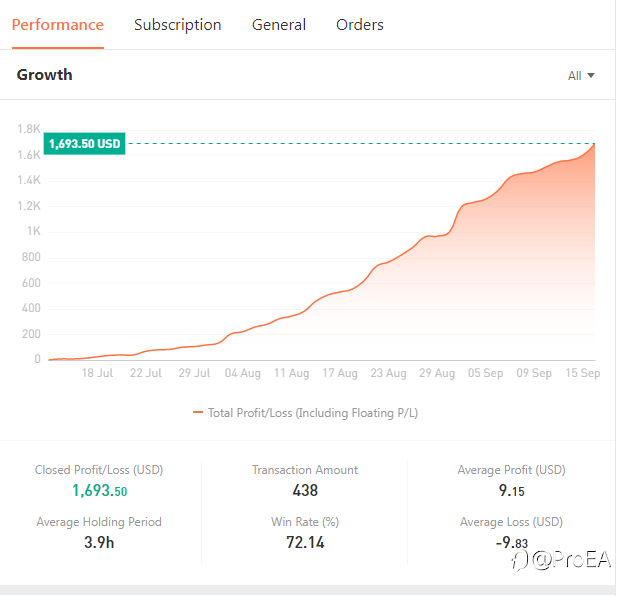This screenshot has height=596, width=618.
Task: Switch to the General tab
Action: 279,25
